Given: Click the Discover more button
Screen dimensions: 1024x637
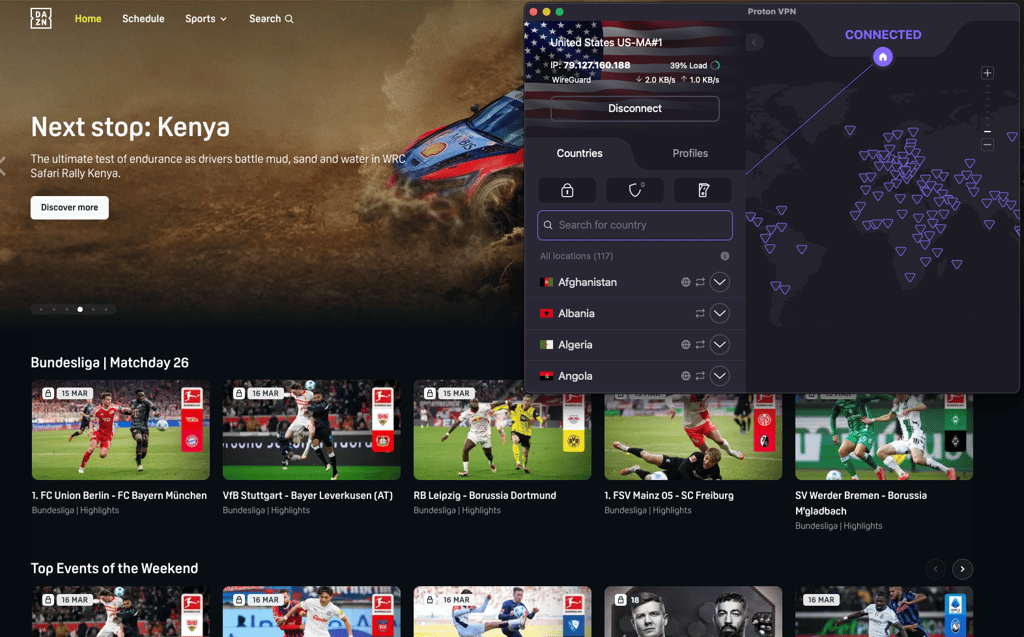Looking at the screenshot, I should click(69, 208).
